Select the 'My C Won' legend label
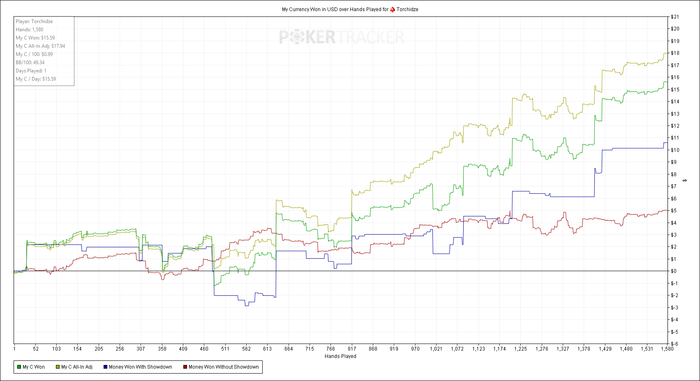The height and width of the screenshot is (381, 700). tap(34, 367)
